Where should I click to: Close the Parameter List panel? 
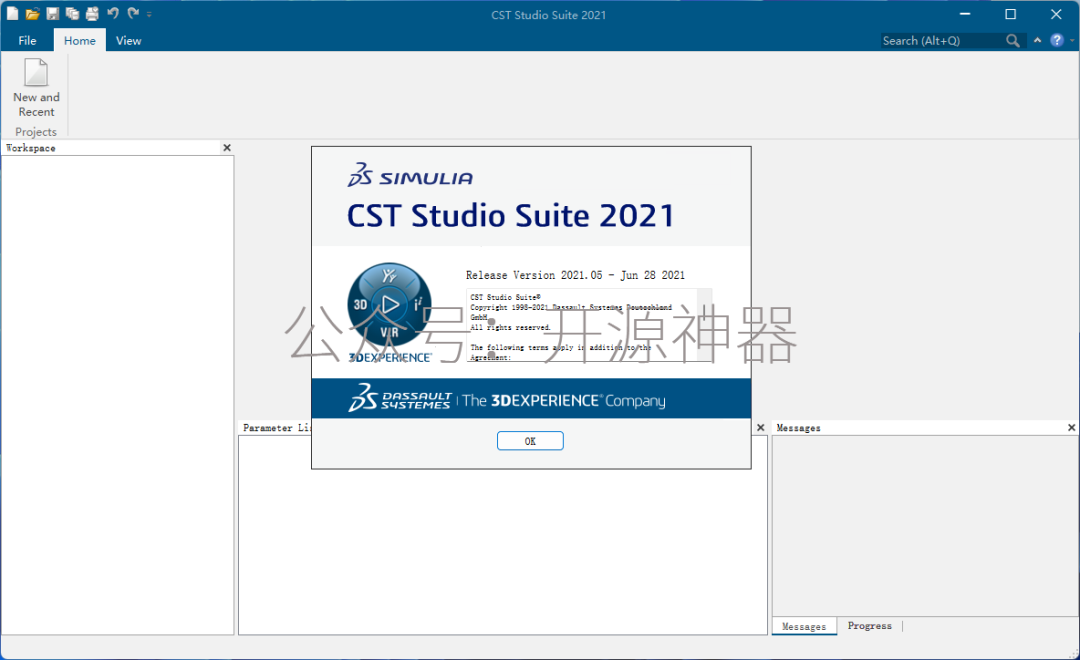(760, 428)
